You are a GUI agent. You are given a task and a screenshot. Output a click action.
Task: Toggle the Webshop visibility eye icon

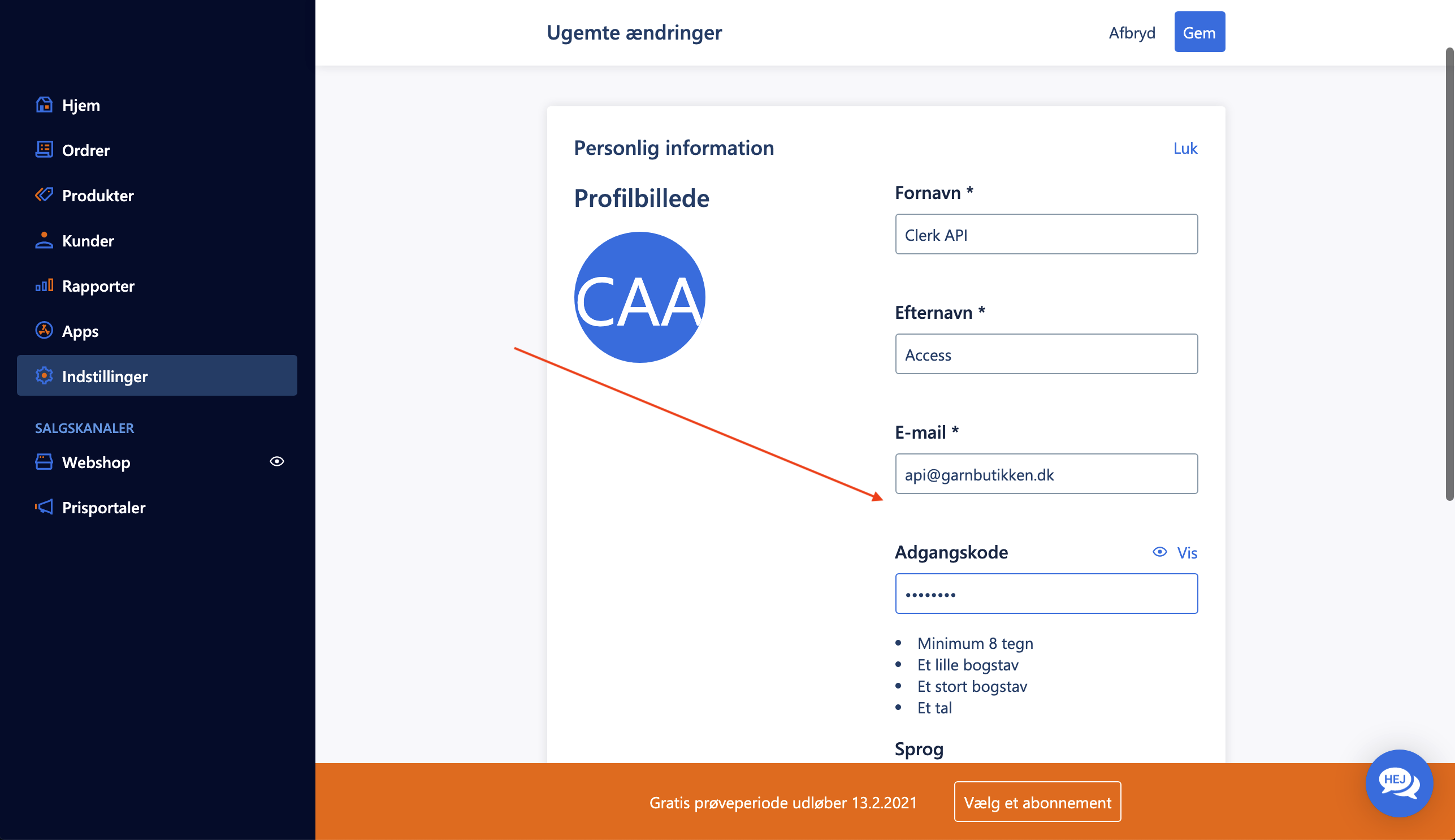(x=278, y=461)
